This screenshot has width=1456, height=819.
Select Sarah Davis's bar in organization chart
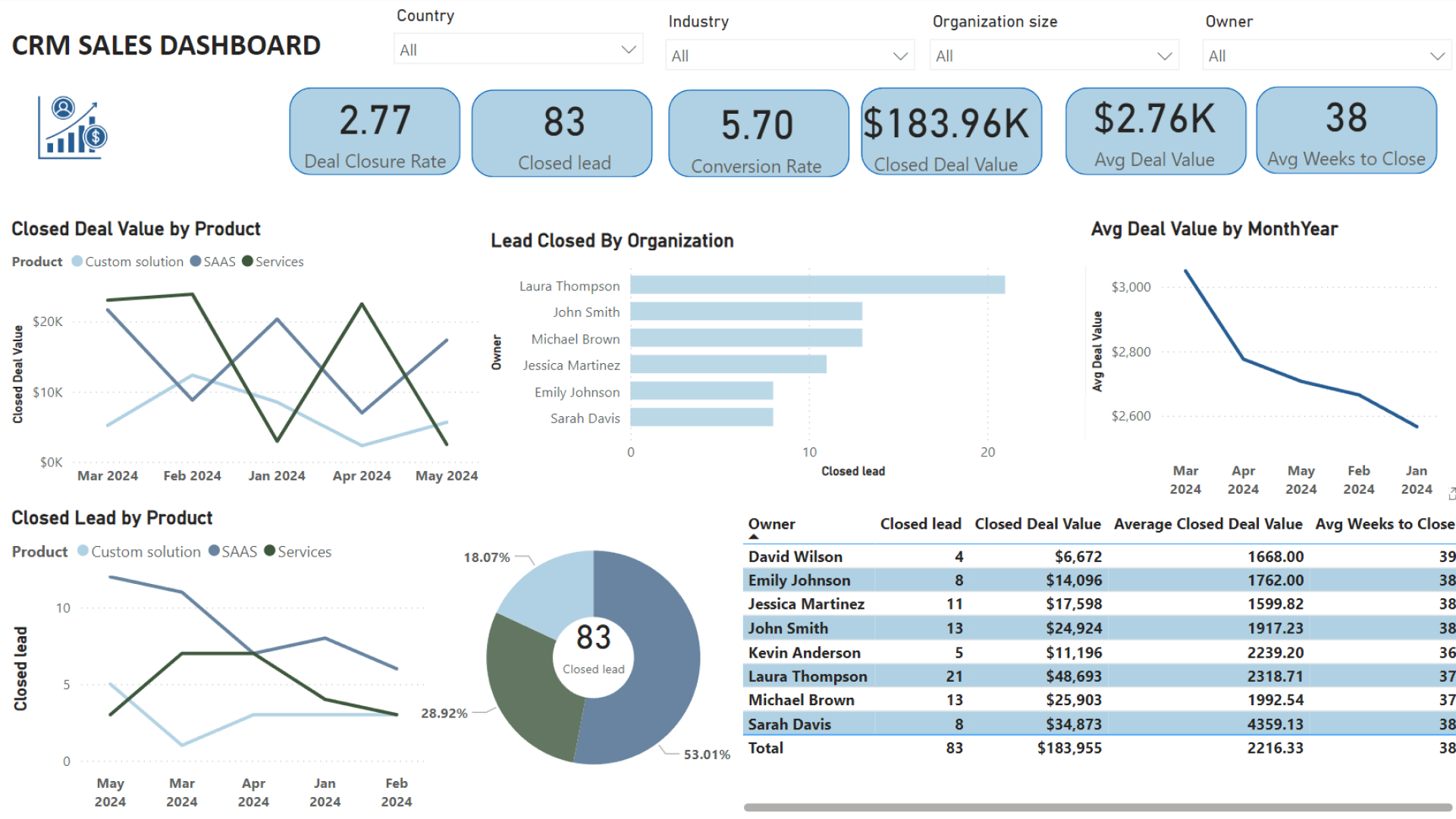pos(701,418)
